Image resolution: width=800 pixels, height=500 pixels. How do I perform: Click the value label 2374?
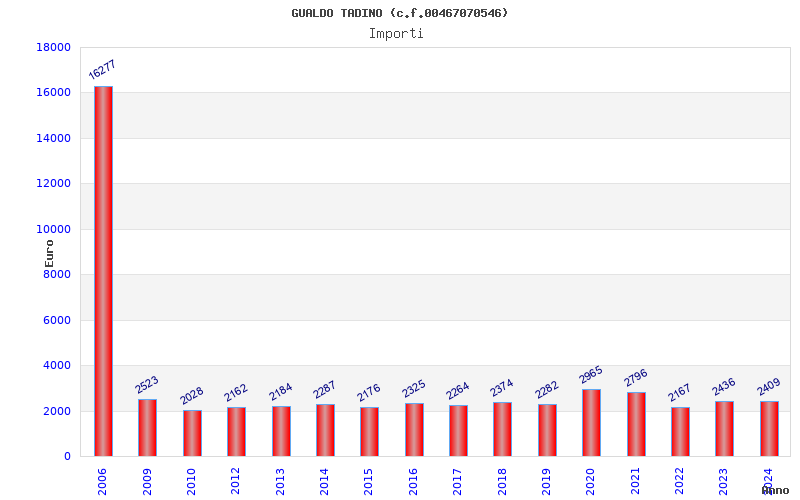502,388
